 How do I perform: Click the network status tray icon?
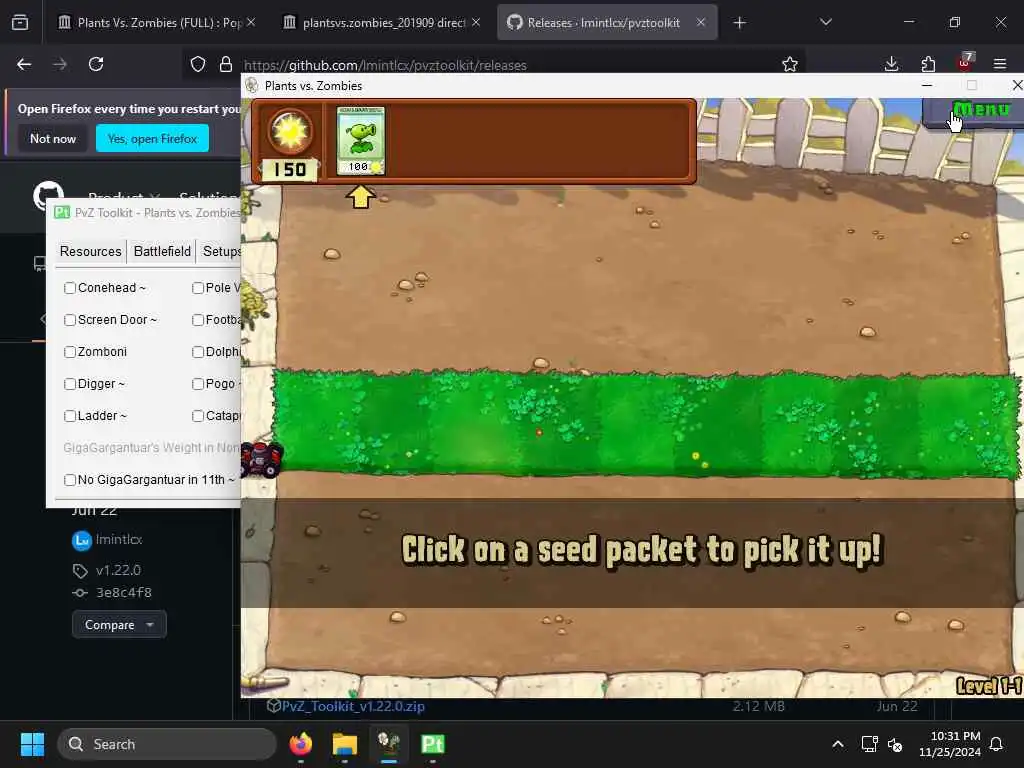[869, 744]
